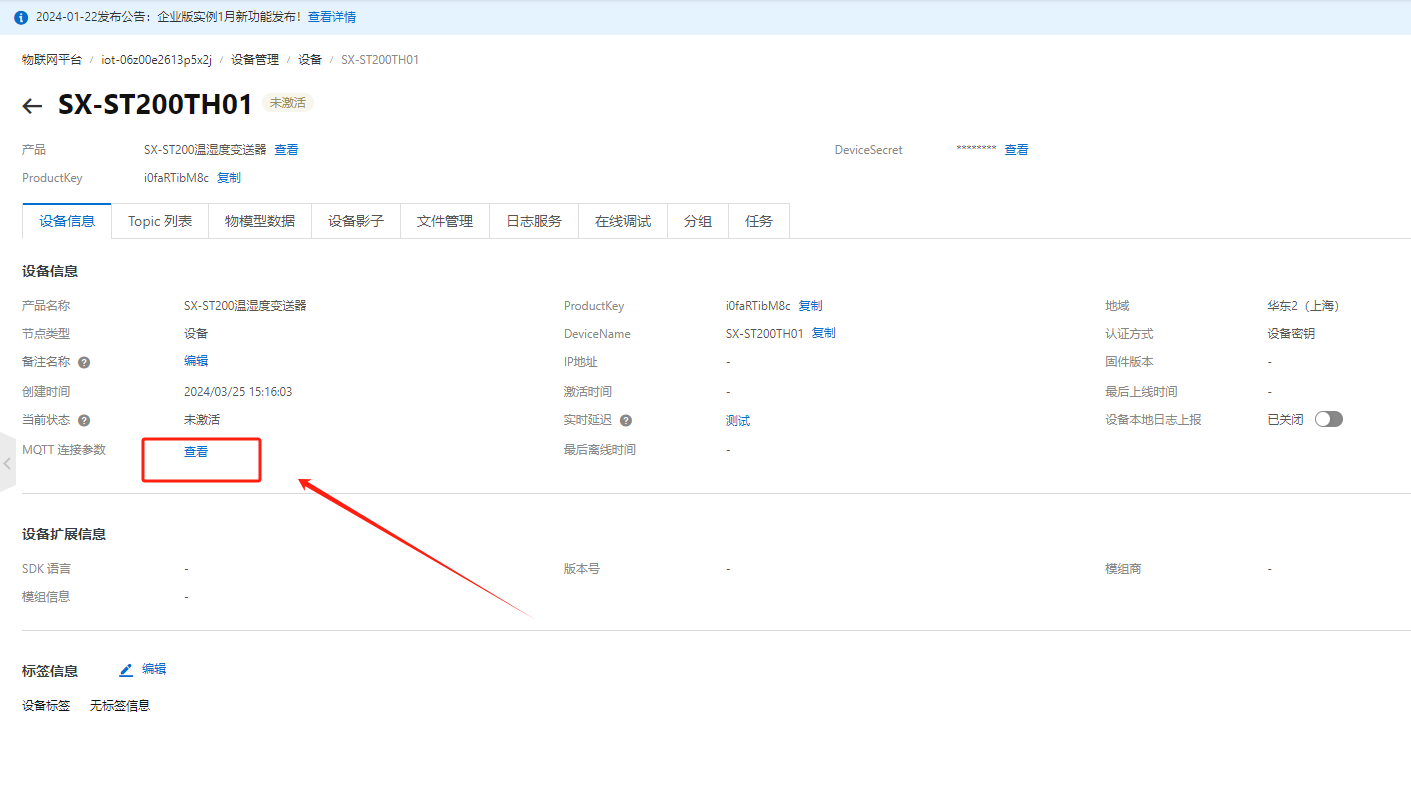The width and height of the screenshot is (1411, 792).
Task: Click 查看 next to DeviceSecret
Action: (x=1016, y=150)
